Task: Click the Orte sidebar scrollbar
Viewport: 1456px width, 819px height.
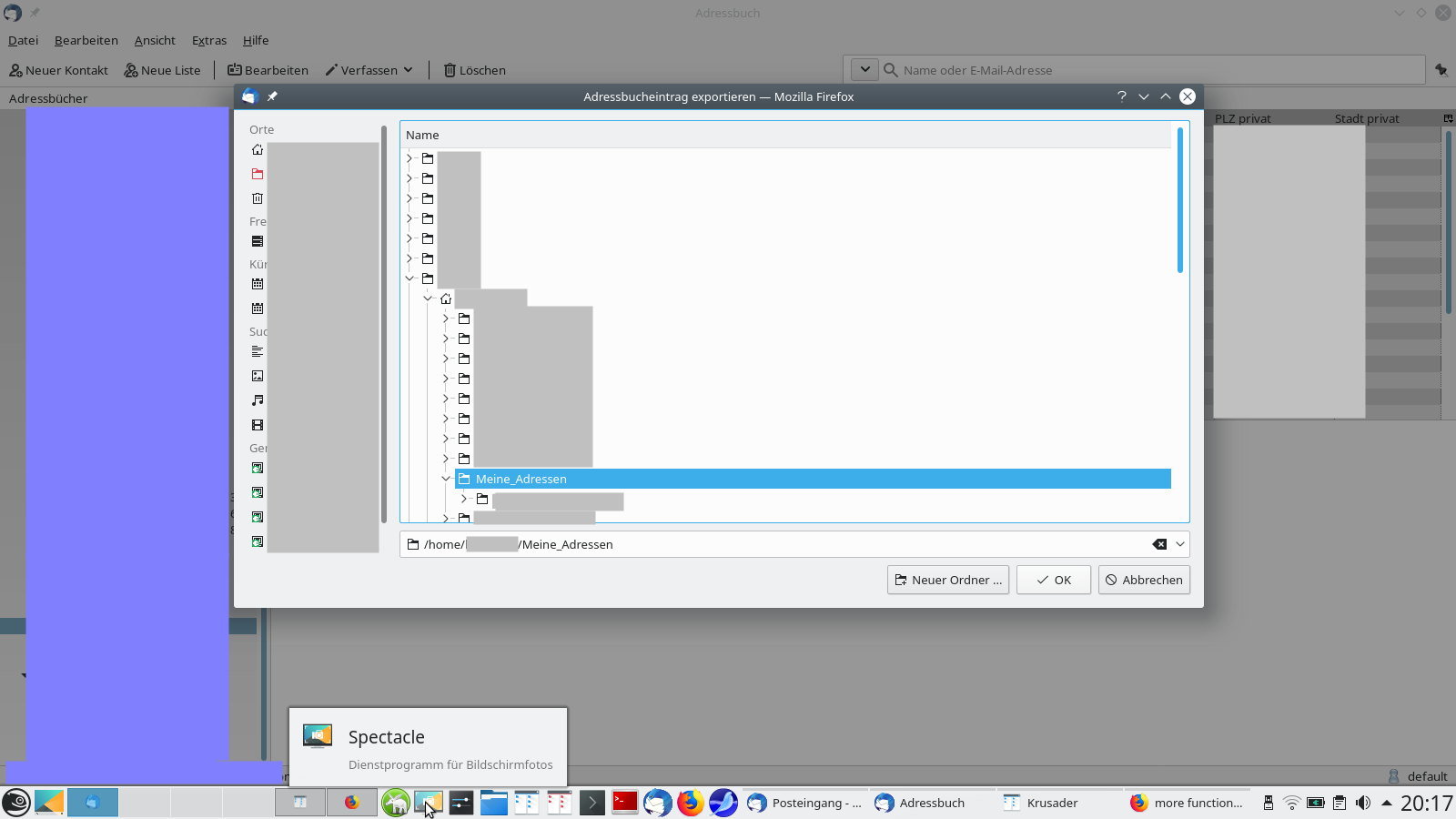Action: click(x=384, y=325)
